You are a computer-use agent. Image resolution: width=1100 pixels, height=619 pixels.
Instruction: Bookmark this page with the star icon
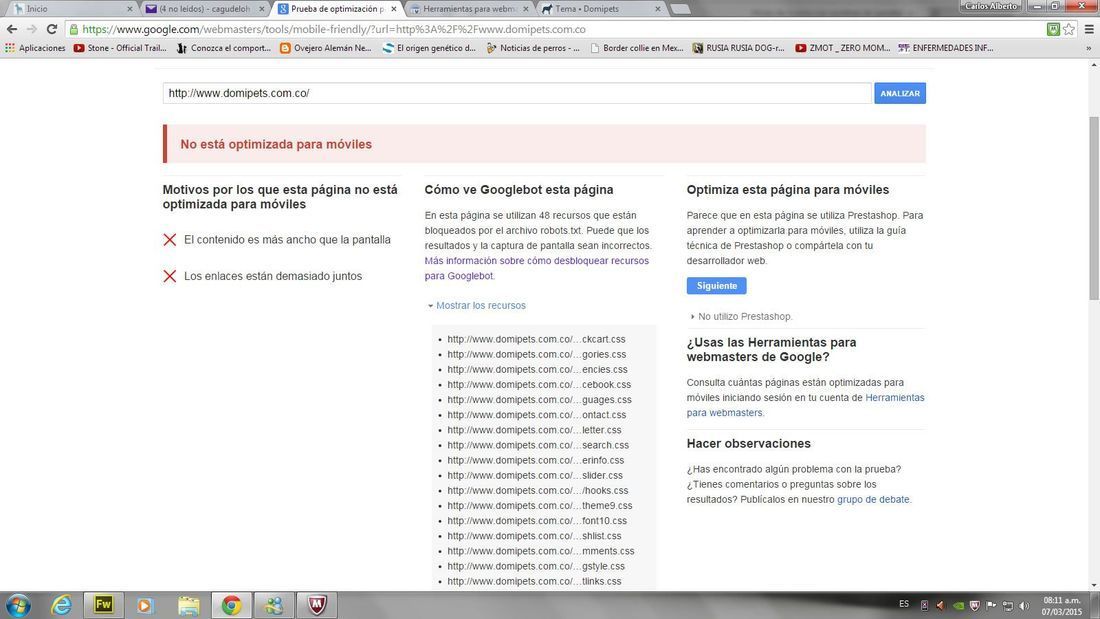pyautogui.click(x=1069, y=29)
